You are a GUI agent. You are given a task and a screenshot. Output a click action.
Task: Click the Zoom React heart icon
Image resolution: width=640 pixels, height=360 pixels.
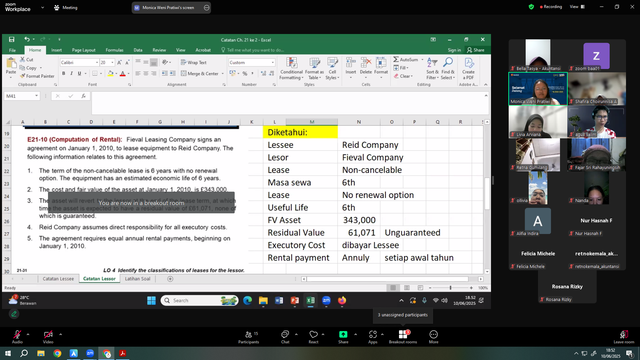(x=313, y=334)
